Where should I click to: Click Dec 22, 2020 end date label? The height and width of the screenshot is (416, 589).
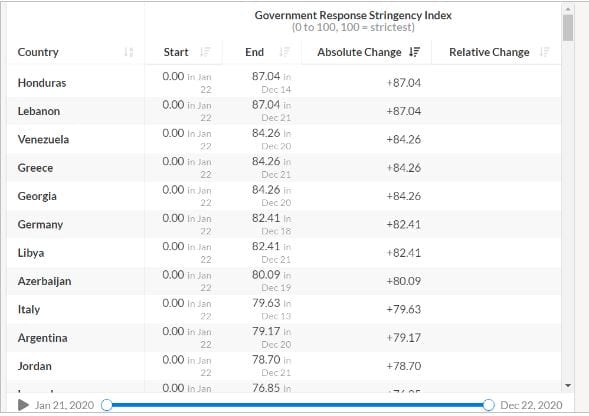coord(531,405)
